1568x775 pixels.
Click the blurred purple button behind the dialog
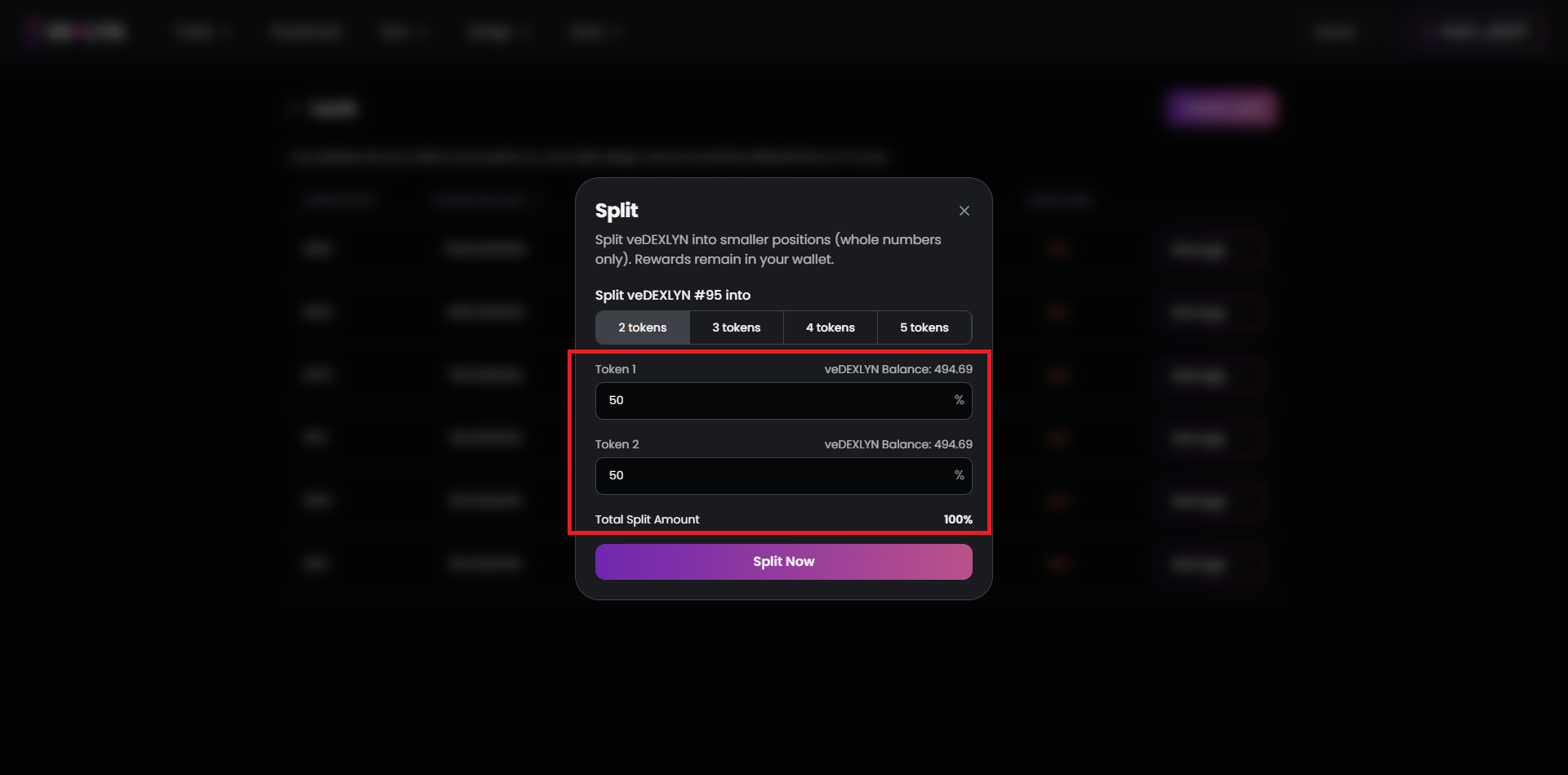coord(1221,108)
